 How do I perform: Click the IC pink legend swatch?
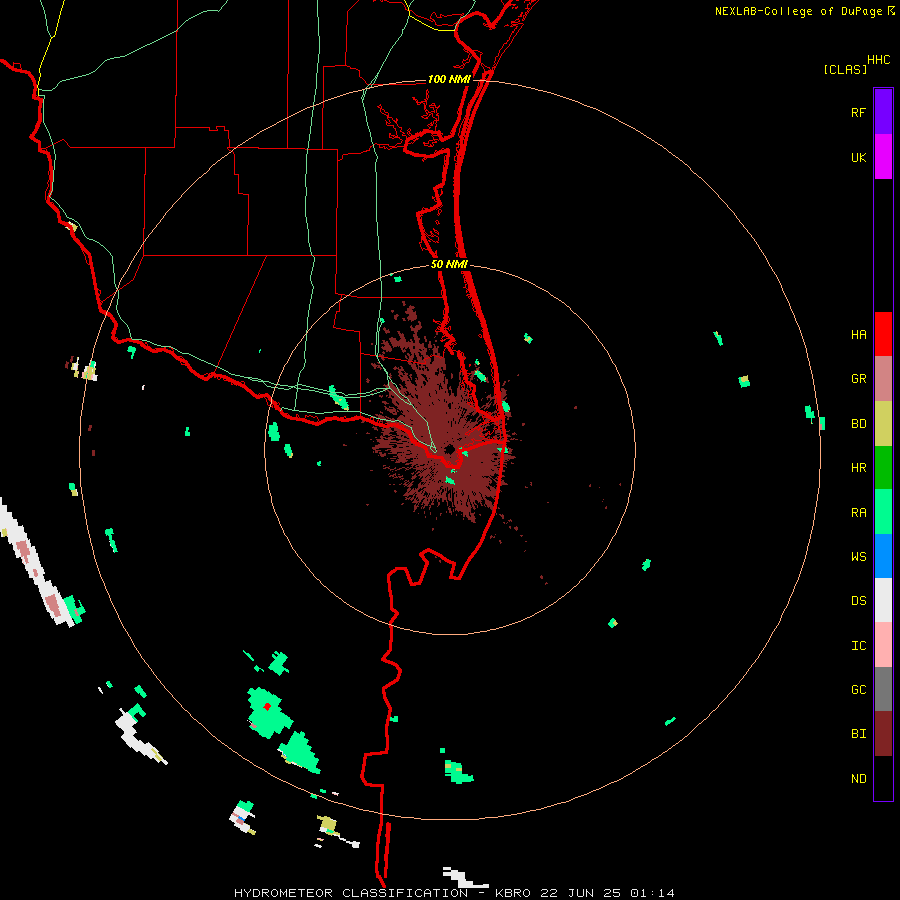tap(883, 645)
